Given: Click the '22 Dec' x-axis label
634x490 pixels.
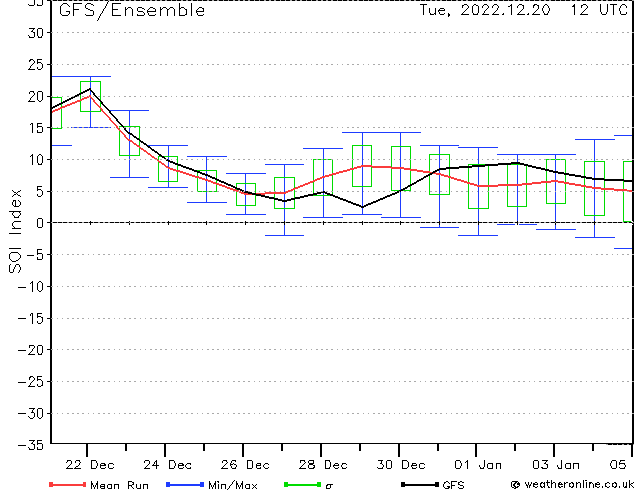Looking at the screenshot, I should (x=90, y=465).
